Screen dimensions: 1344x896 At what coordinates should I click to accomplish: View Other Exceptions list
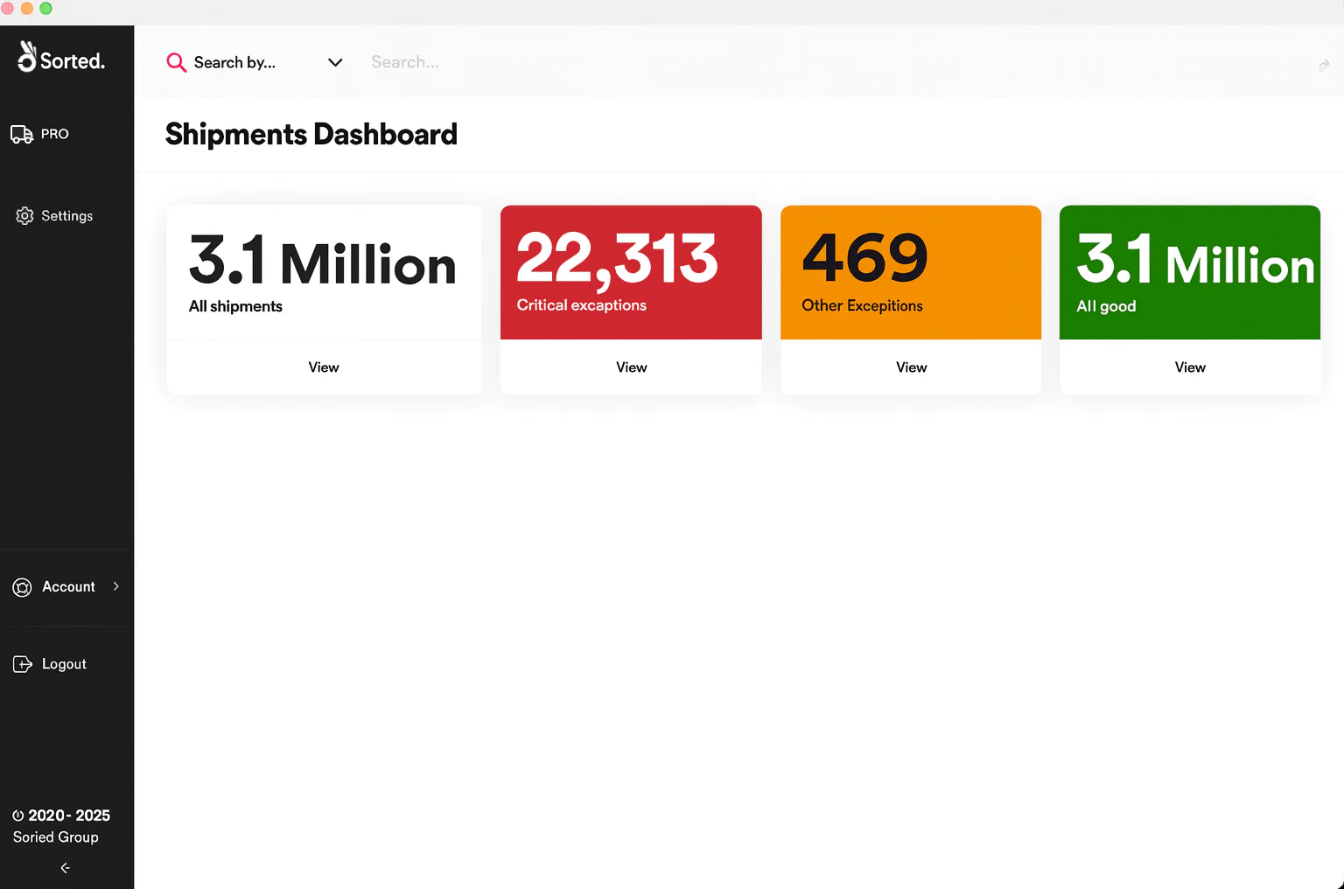[911, 367]
